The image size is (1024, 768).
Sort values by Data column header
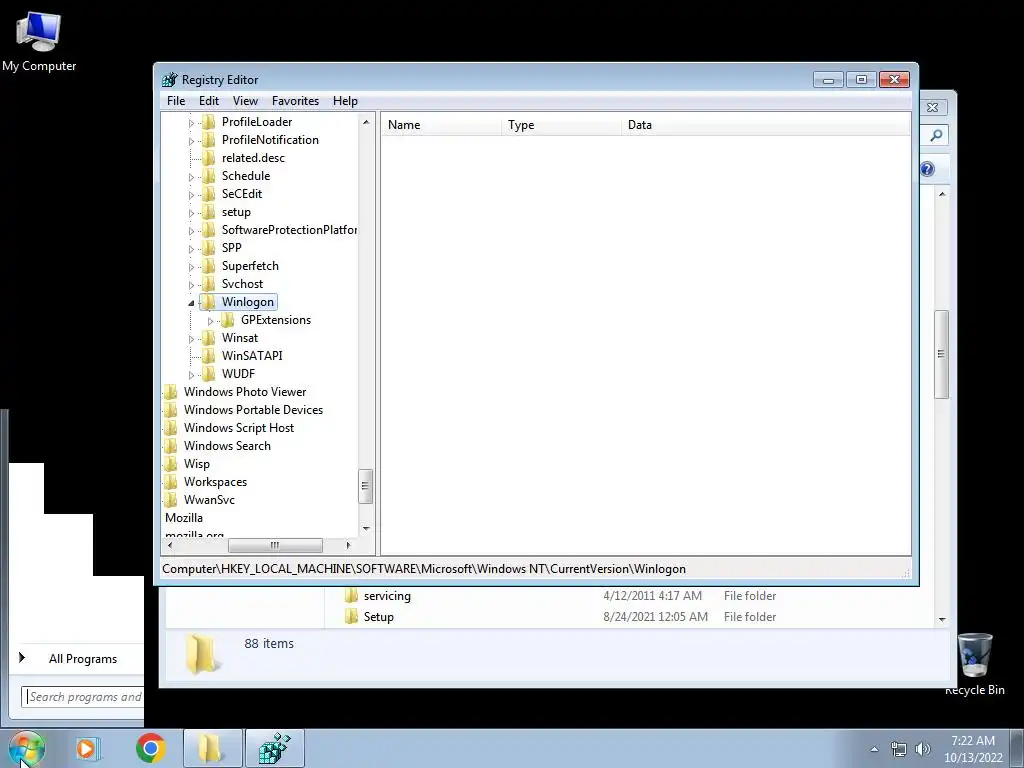pos(765,125)
